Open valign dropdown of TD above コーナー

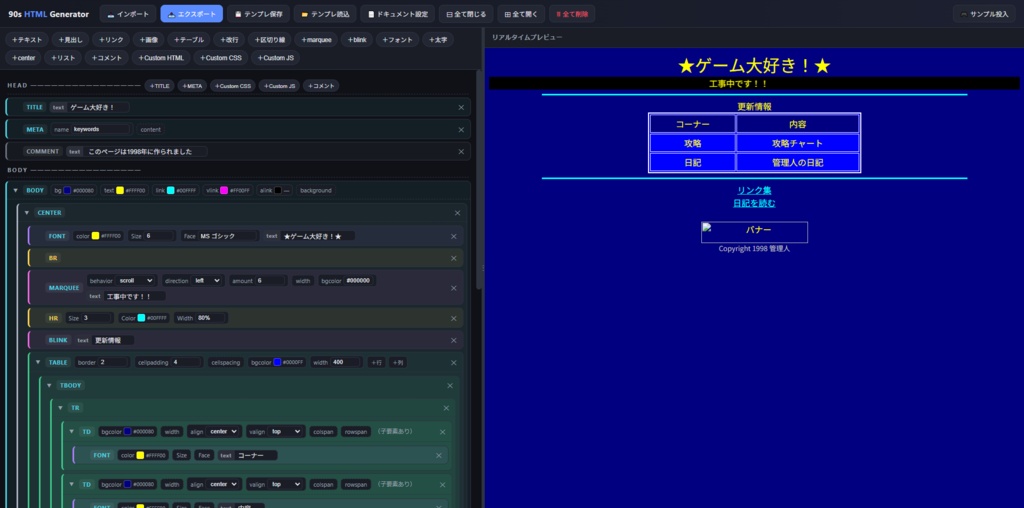[285, 432]
